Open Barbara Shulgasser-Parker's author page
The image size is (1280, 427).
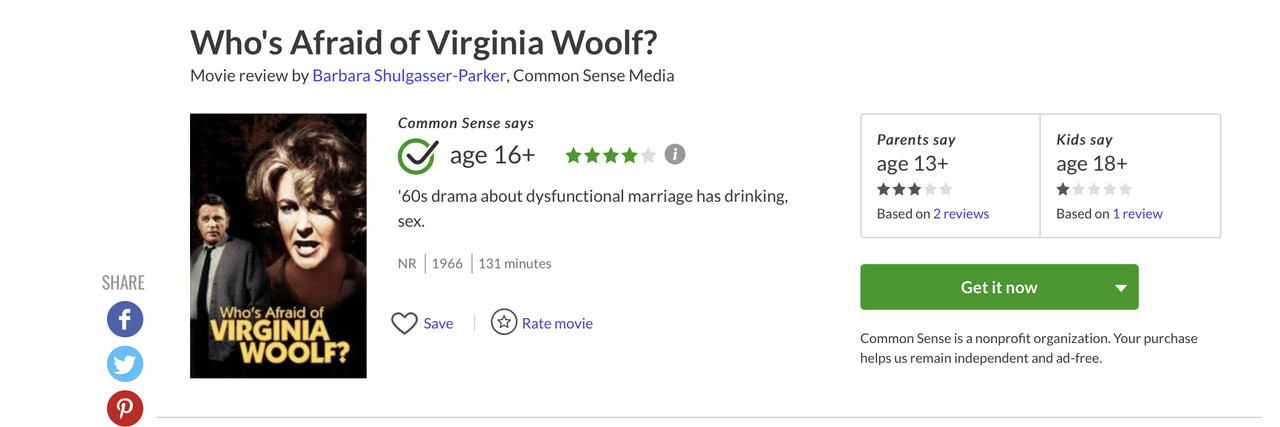coord(409,75)
